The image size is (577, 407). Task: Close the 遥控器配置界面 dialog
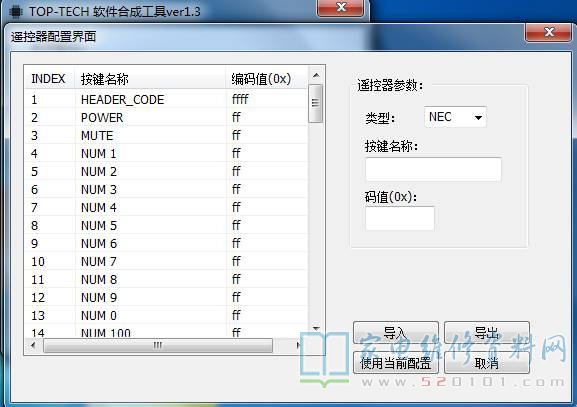(x=549, y=33)
